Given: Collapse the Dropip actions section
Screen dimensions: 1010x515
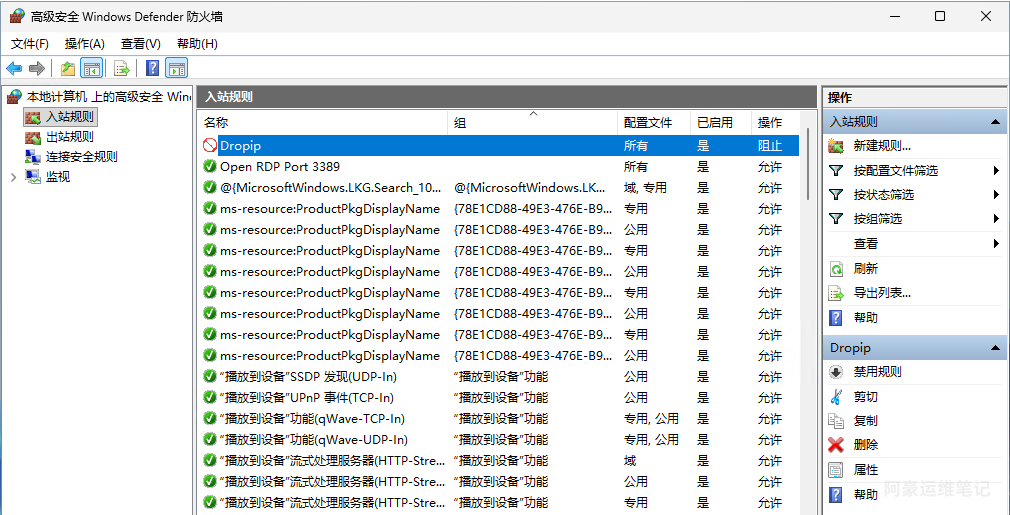Looking at the screenshot, I should click(995, 348).
